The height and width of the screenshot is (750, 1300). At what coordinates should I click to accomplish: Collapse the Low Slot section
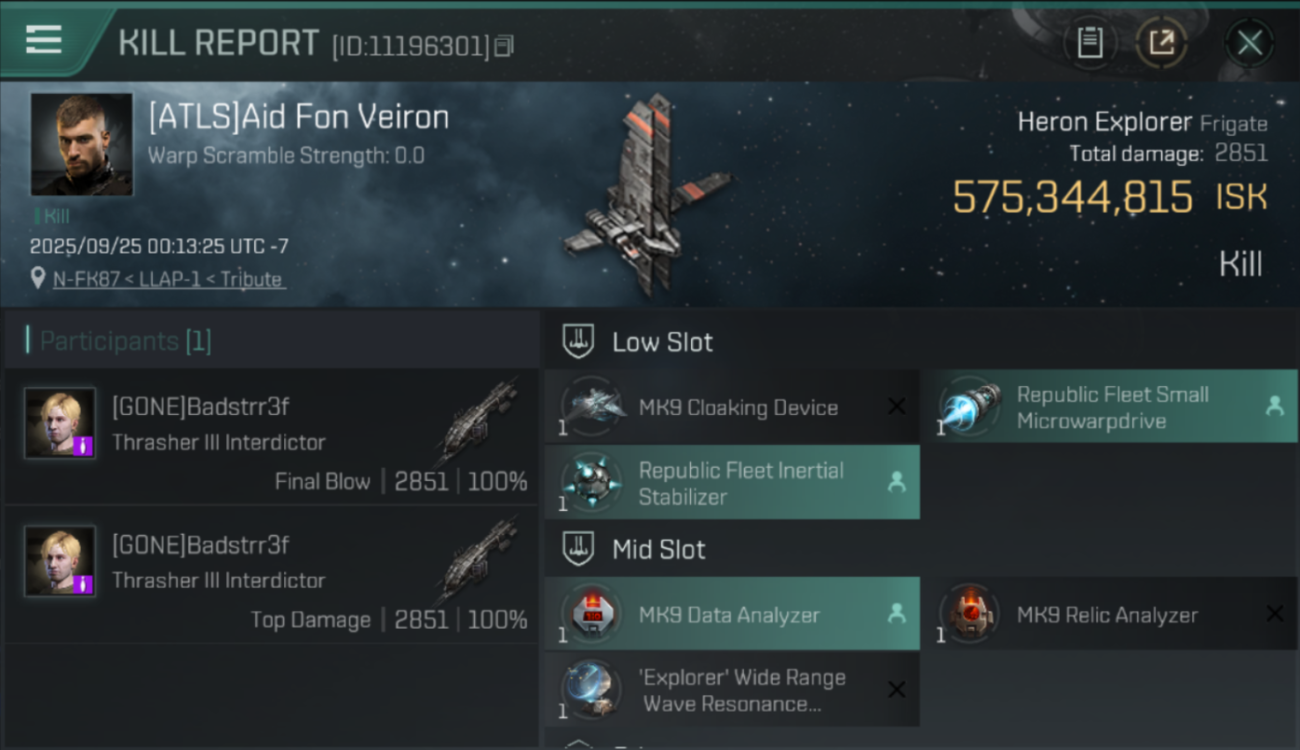pyautogui.click(x=580, y=342)
